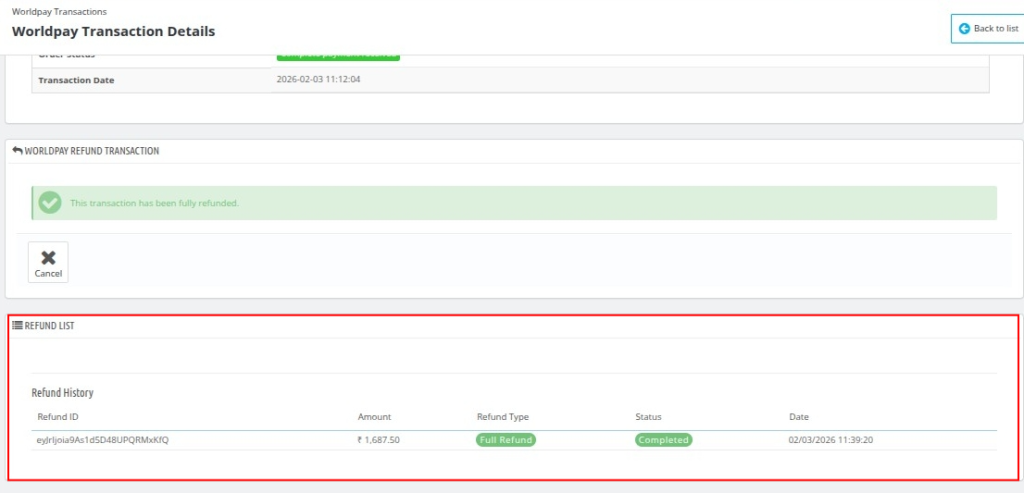
Task: Click the Completed status badge
Action: (663, 440)
